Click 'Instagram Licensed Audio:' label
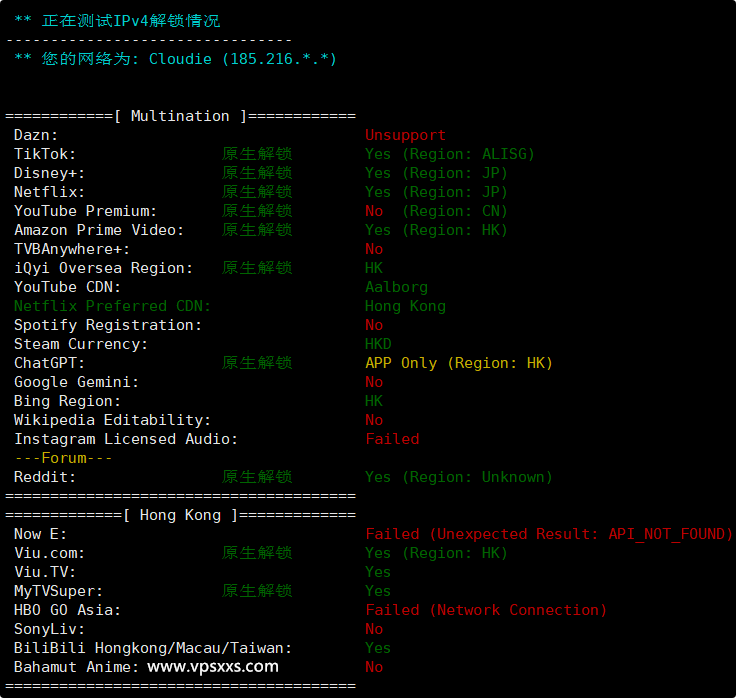The height and width of the screenshot is (698, 736). pyautogui.click(x=125, y=439)
